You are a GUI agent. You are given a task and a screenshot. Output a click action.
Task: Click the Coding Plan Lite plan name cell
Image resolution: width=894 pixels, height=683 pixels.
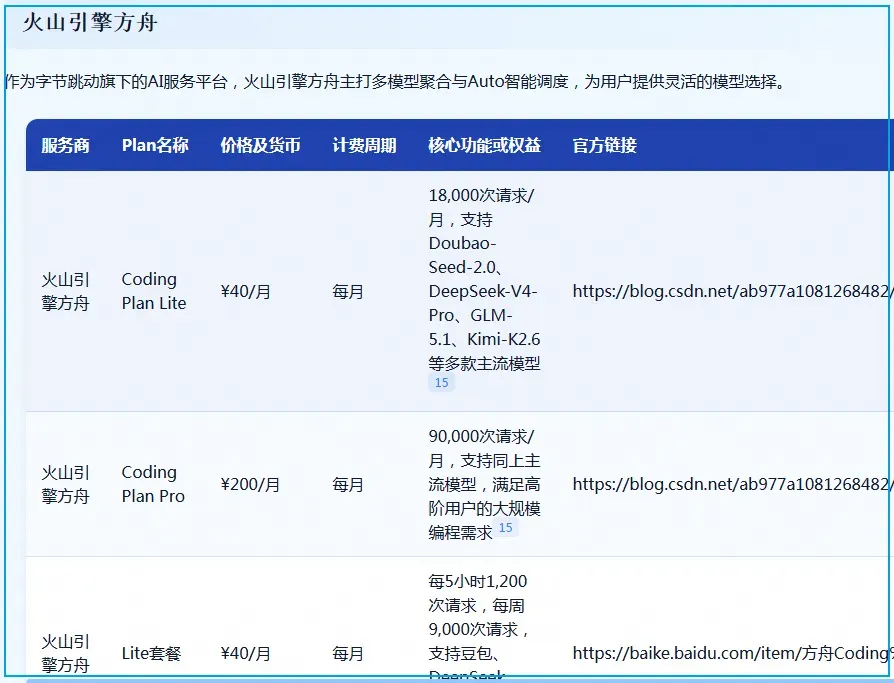[x=154, y=291]
